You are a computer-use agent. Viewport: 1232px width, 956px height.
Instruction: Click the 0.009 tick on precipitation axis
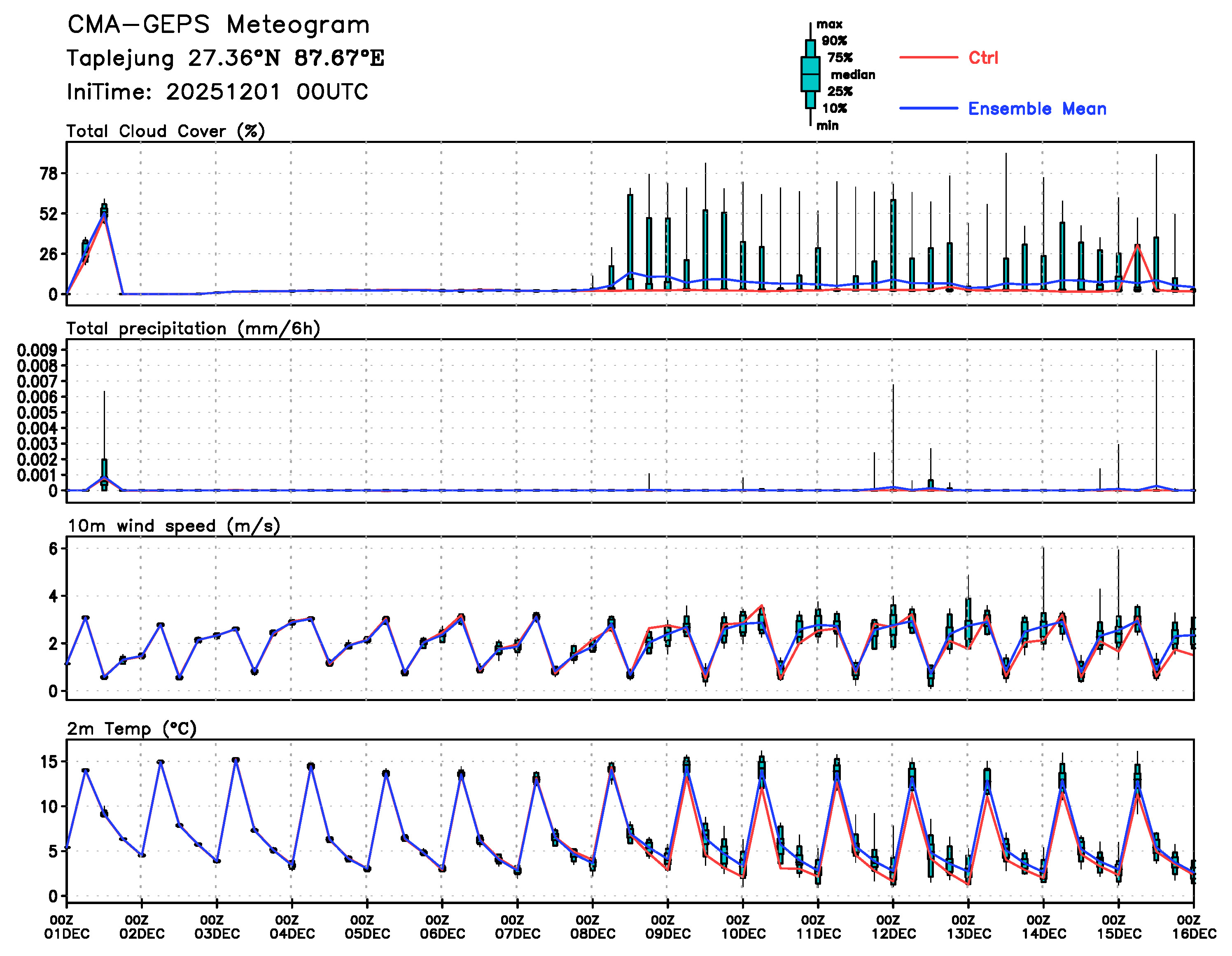(x=37, y=351)
